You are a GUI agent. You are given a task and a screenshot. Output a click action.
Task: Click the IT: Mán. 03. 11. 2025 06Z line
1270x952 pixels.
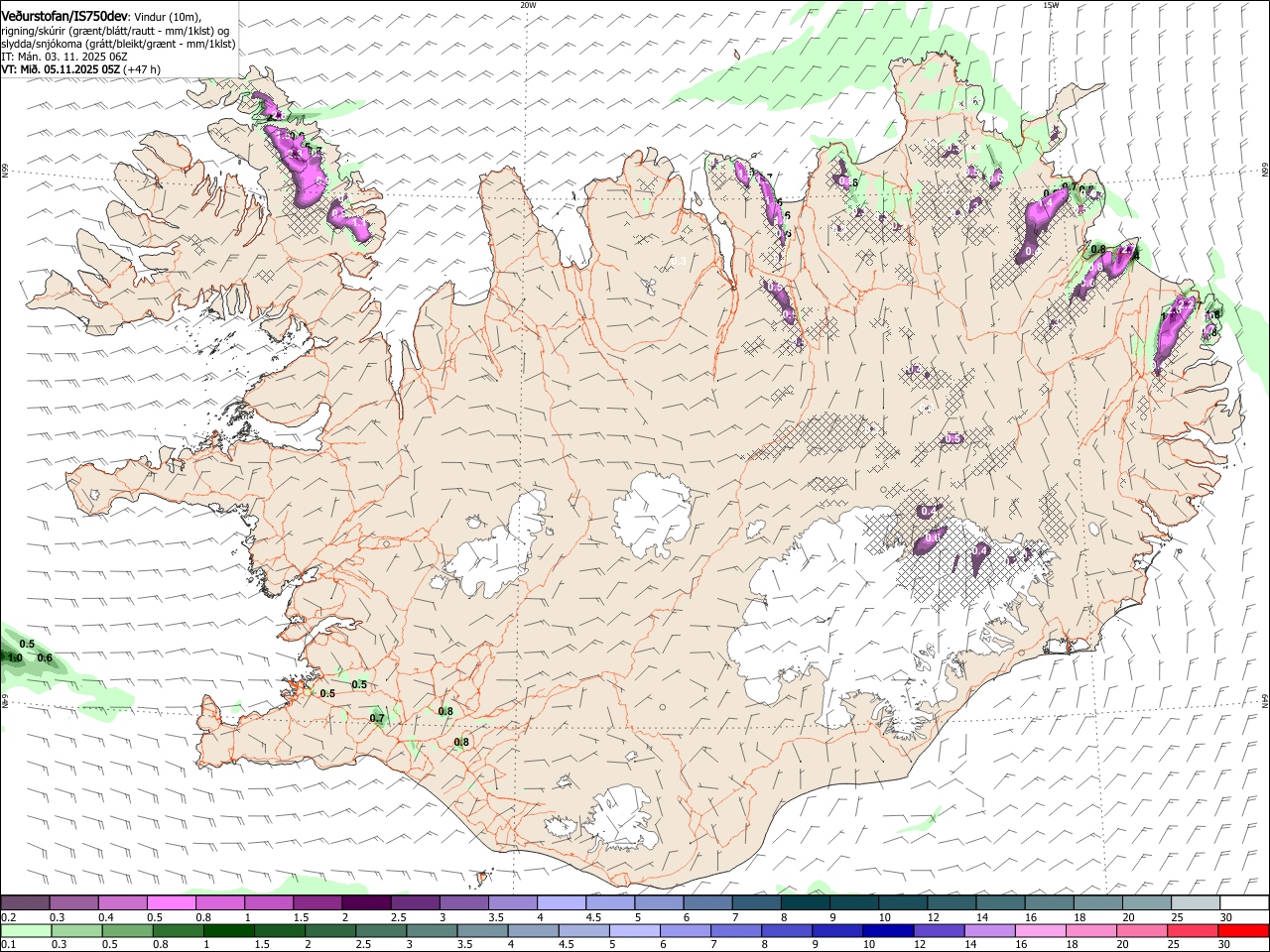tap(64, 57)
